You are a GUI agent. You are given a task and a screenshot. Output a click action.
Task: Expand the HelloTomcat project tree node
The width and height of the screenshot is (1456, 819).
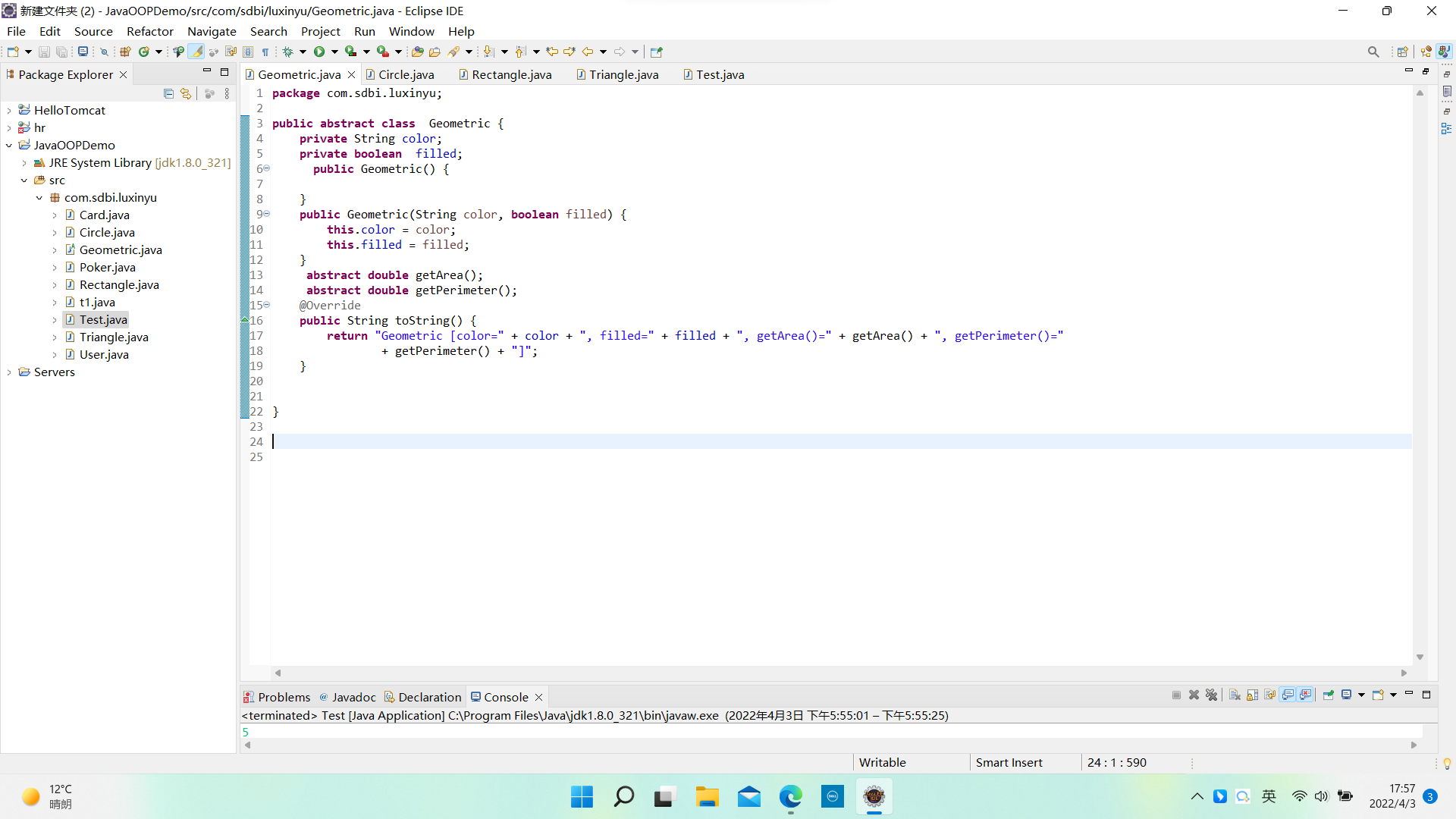point(9,110)
